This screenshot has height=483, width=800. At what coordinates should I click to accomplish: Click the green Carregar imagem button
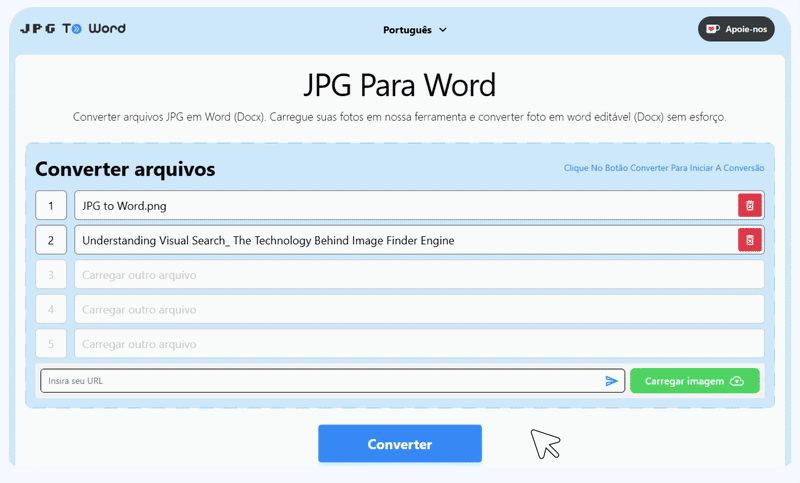[x=694, y=381]
